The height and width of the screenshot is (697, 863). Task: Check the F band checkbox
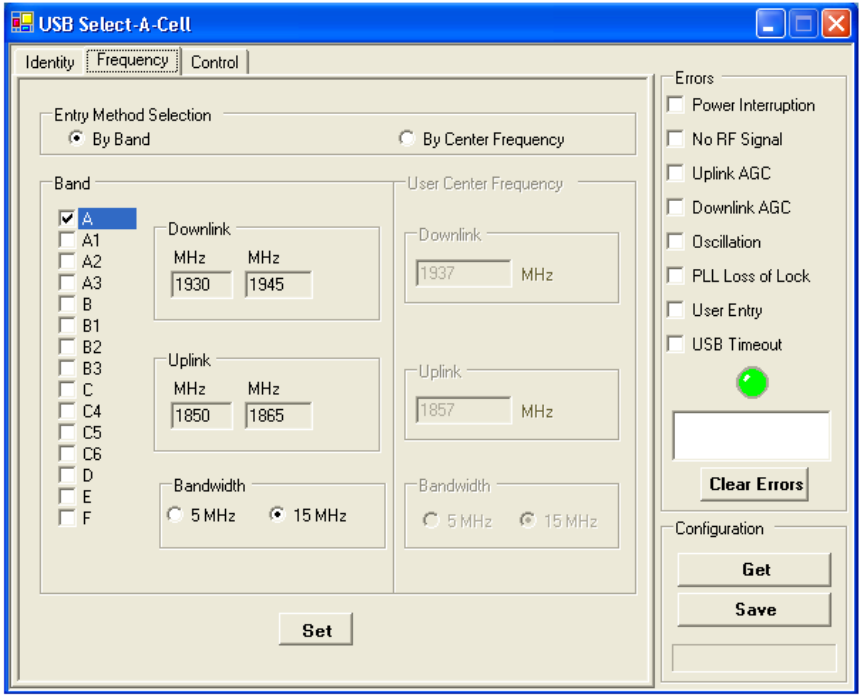(x=67, y=518)
